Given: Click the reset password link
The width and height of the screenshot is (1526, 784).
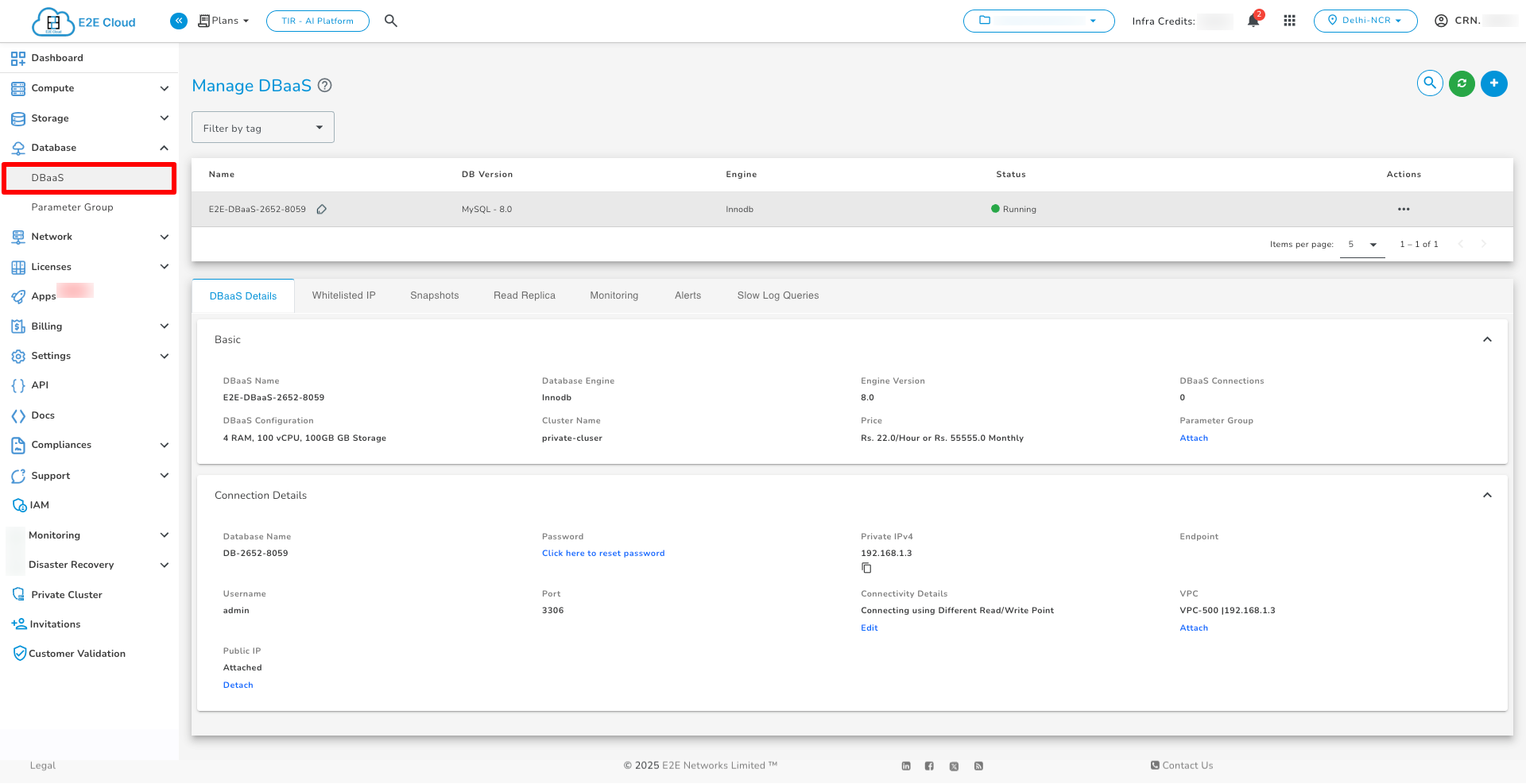Looking at the screenshot, I should [x=602, y=554].
